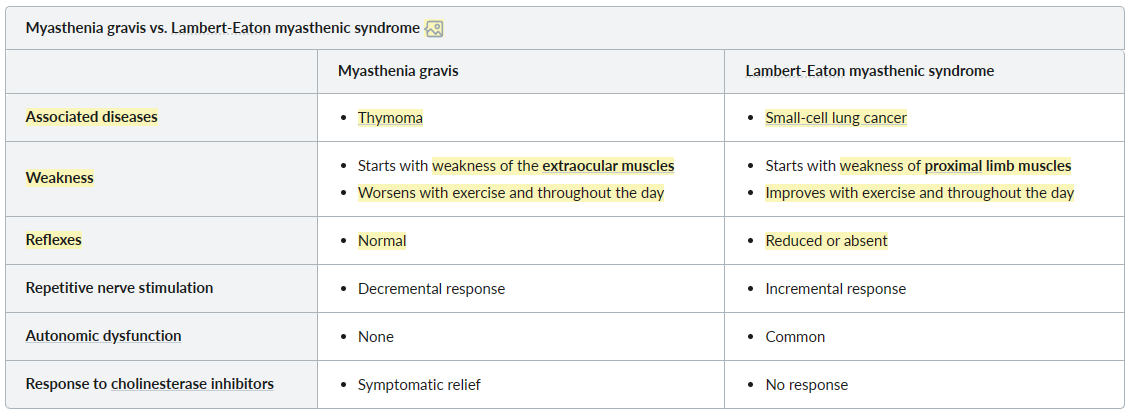This screenshot has height=415, width=1129.
Task: Select the Myasthenia gravis column header
Action: tap(398, 71)
